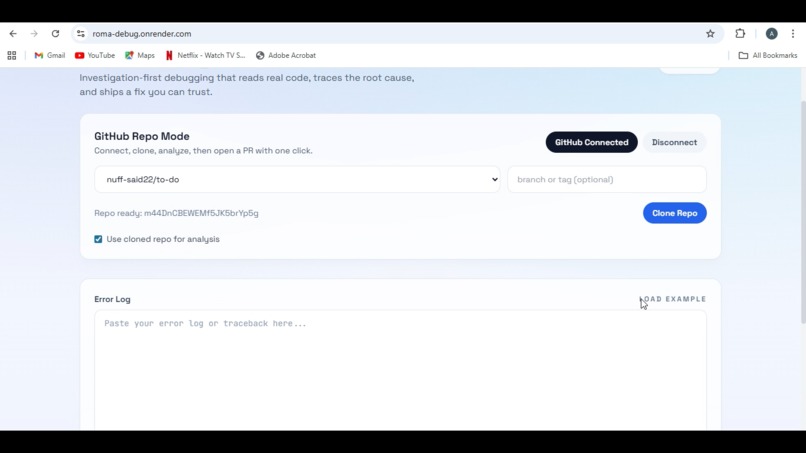The image size is (806, 453).
Task: Click the Disconnect button
Action: tap(674, 142)
